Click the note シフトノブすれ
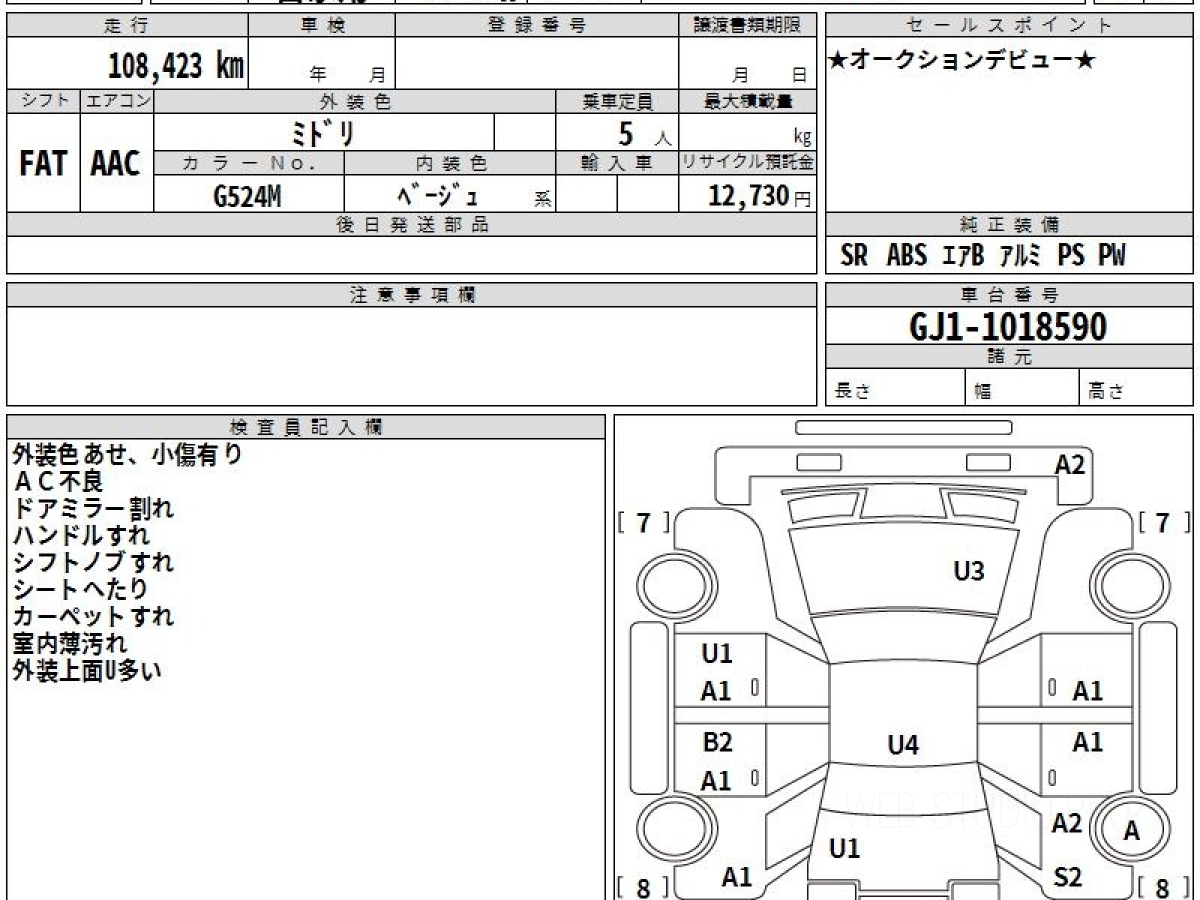The width and height of the screenshot is (1200, 900). click(x=94, y=562)
